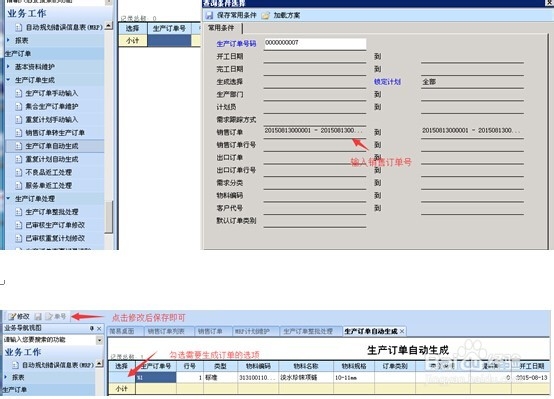The width and height of the screenshot is (554, 399).
Task: Click the 出口订单行号 start input field
Action: tap(315, 170)
